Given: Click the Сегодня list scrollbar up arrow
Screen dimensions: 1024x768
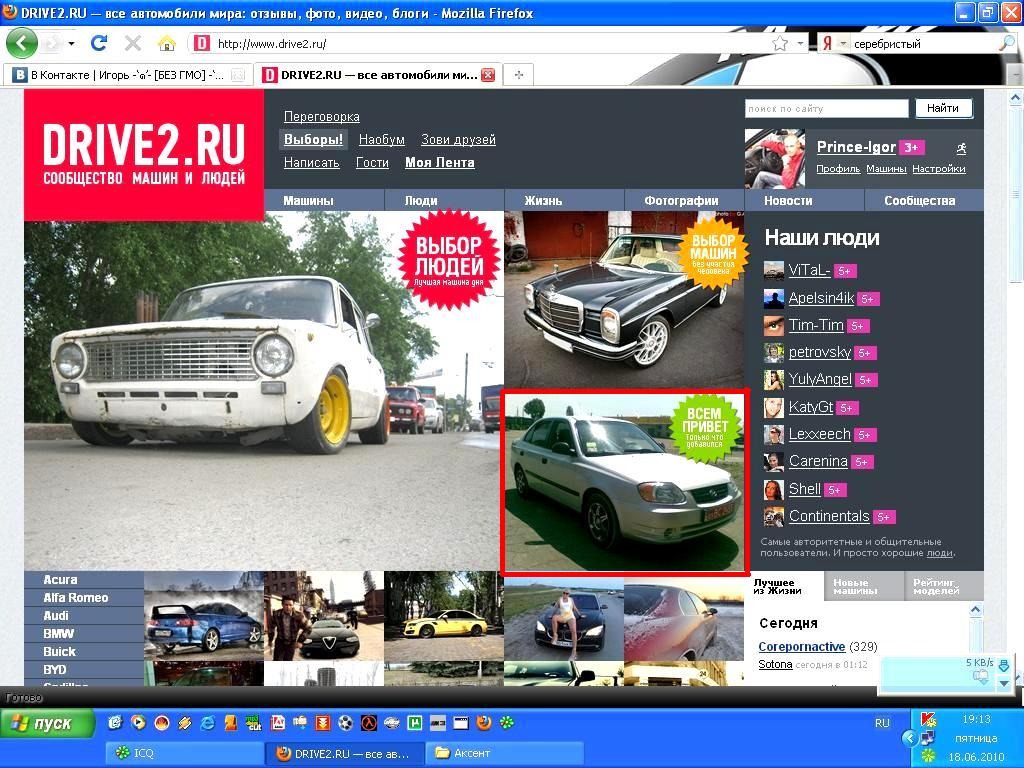Looking at the screenshot, I should 976,610.
